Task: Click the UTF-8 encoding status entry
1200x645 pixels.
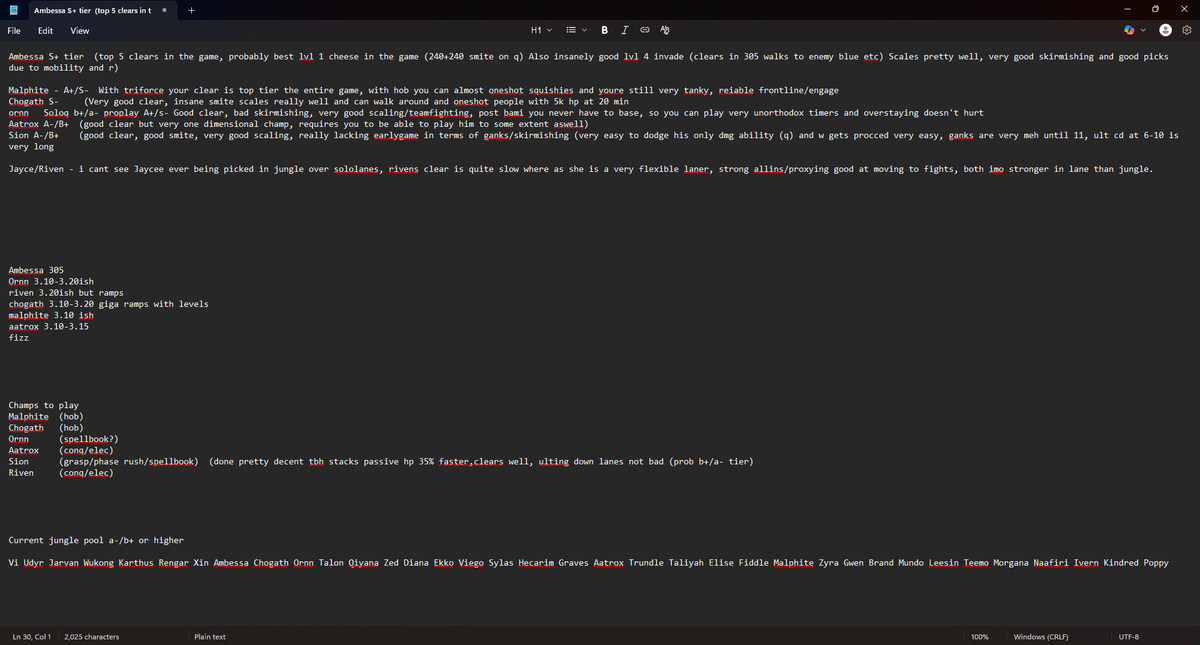Action: pyautogui.click(x=1128, y=637)
